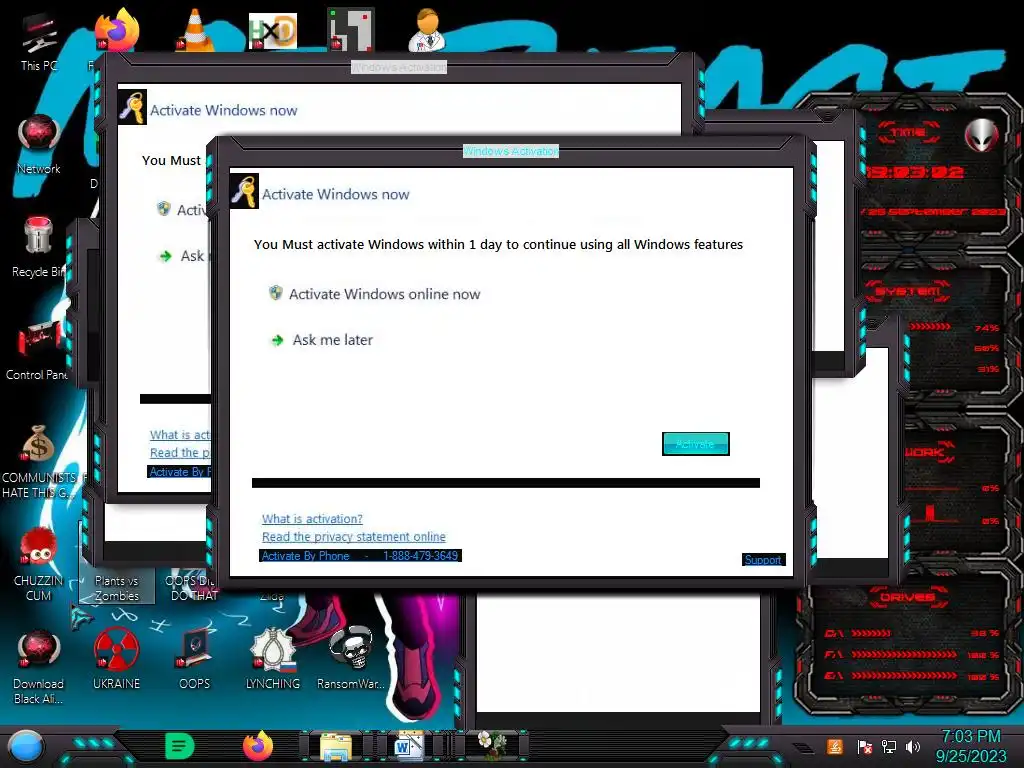Open This PC desktop icon
Viewport: 1024px width, 768px height.
tap(39, 41)
